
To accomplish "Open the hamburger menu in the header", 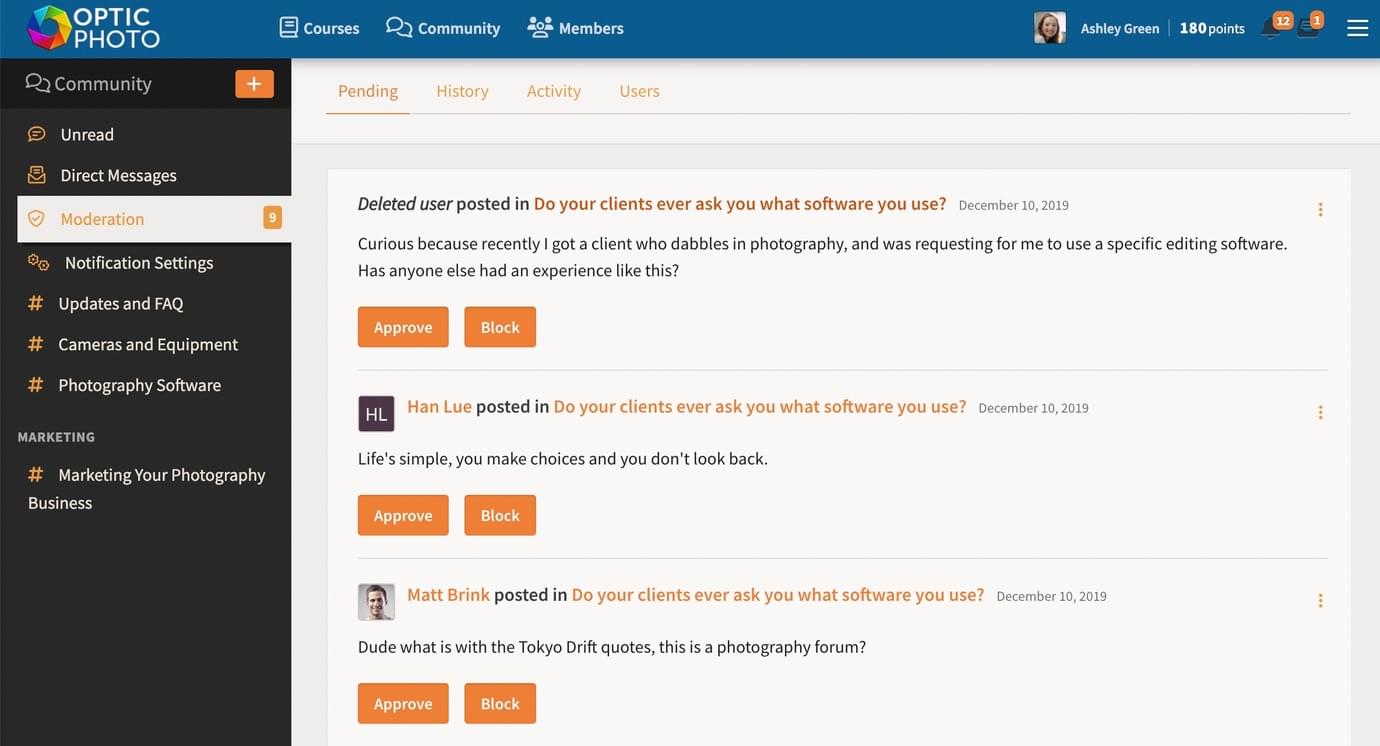I will click(1357, 28).
